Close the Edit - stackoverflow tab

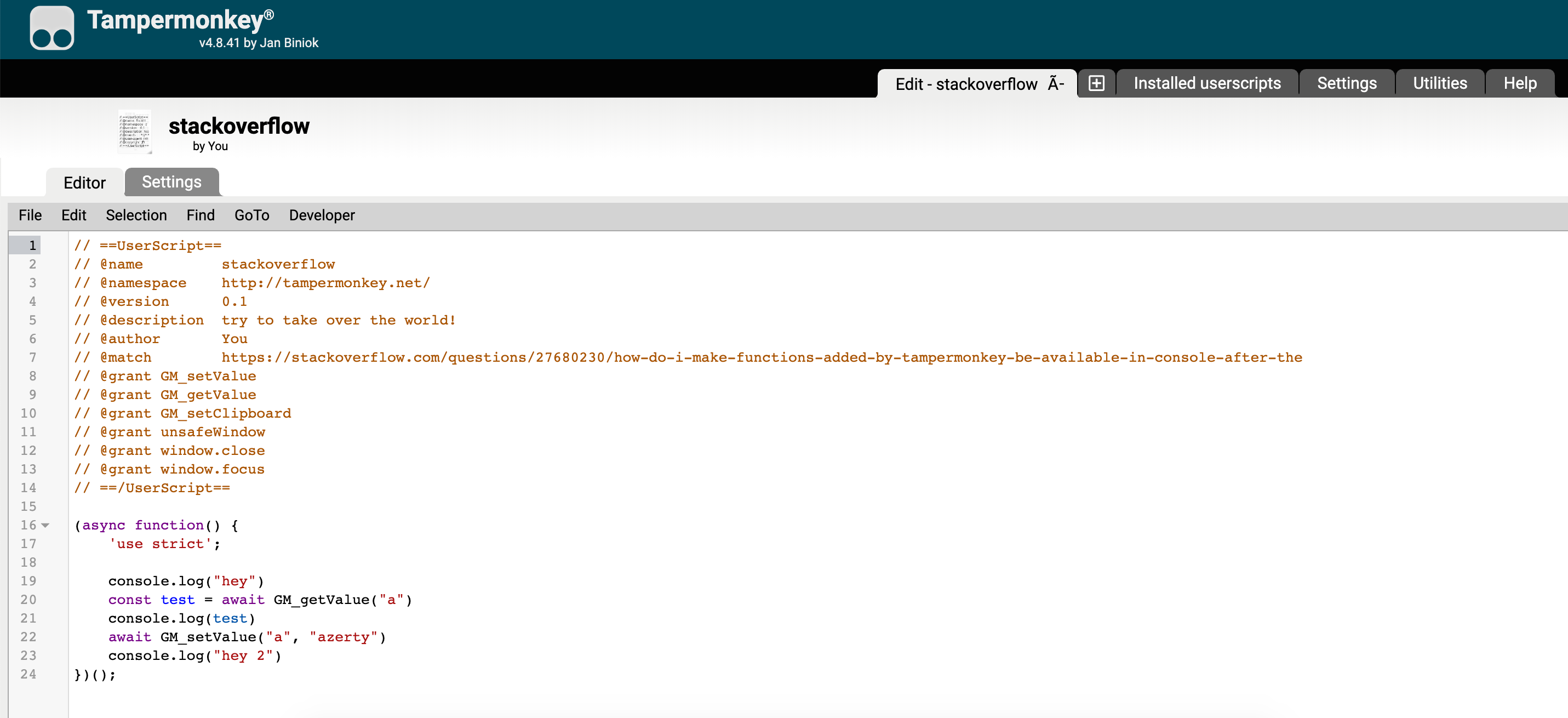click(1056, 84)
